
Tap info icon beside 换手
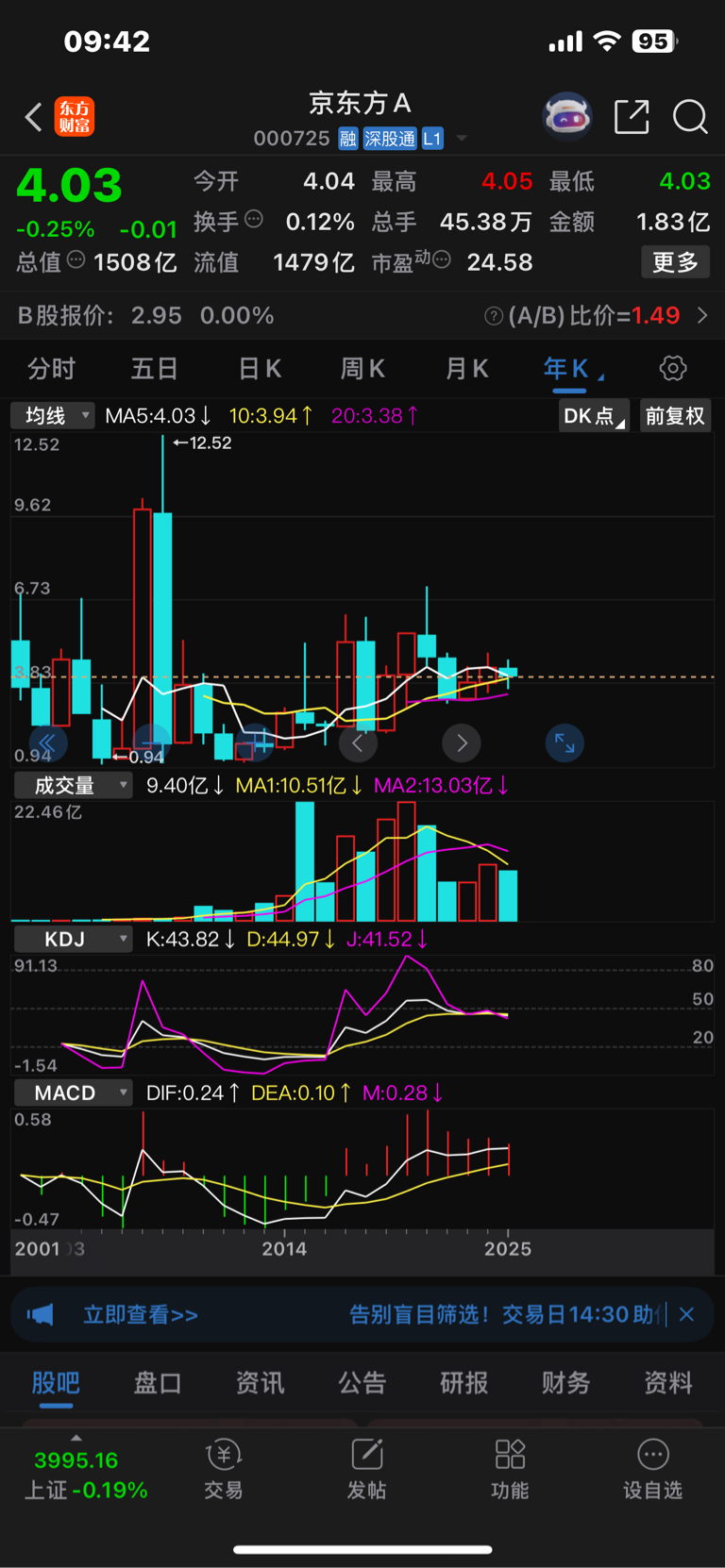coord(254,220)
